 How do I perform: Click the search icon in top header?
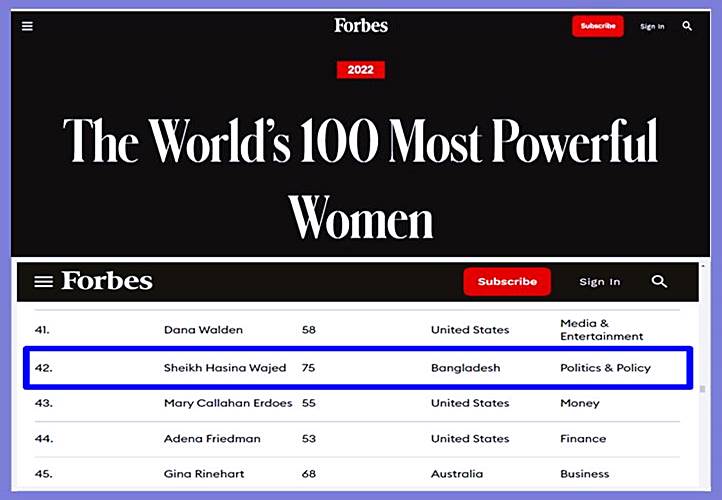(x=687, y=26)
